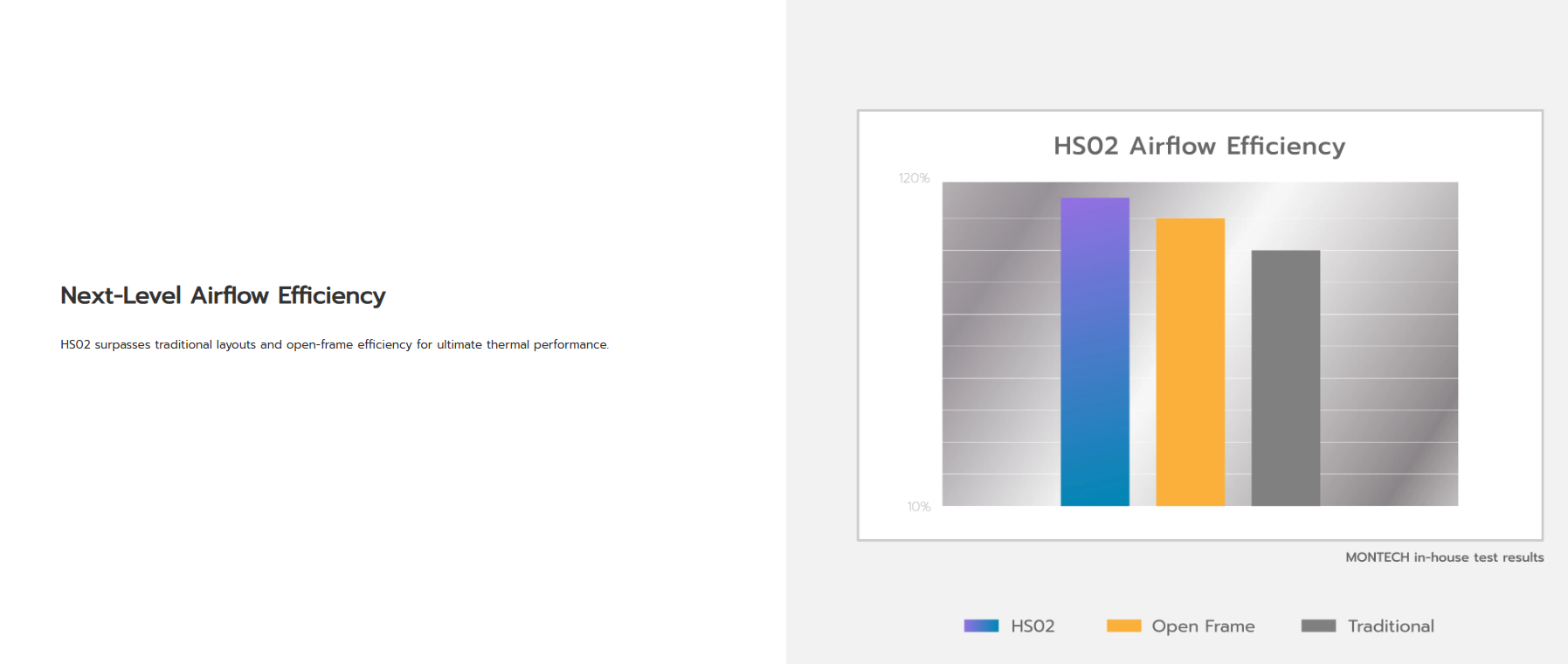Click the gray Traditional legend swatch

pyautogui.click(x=1318, y=626)
